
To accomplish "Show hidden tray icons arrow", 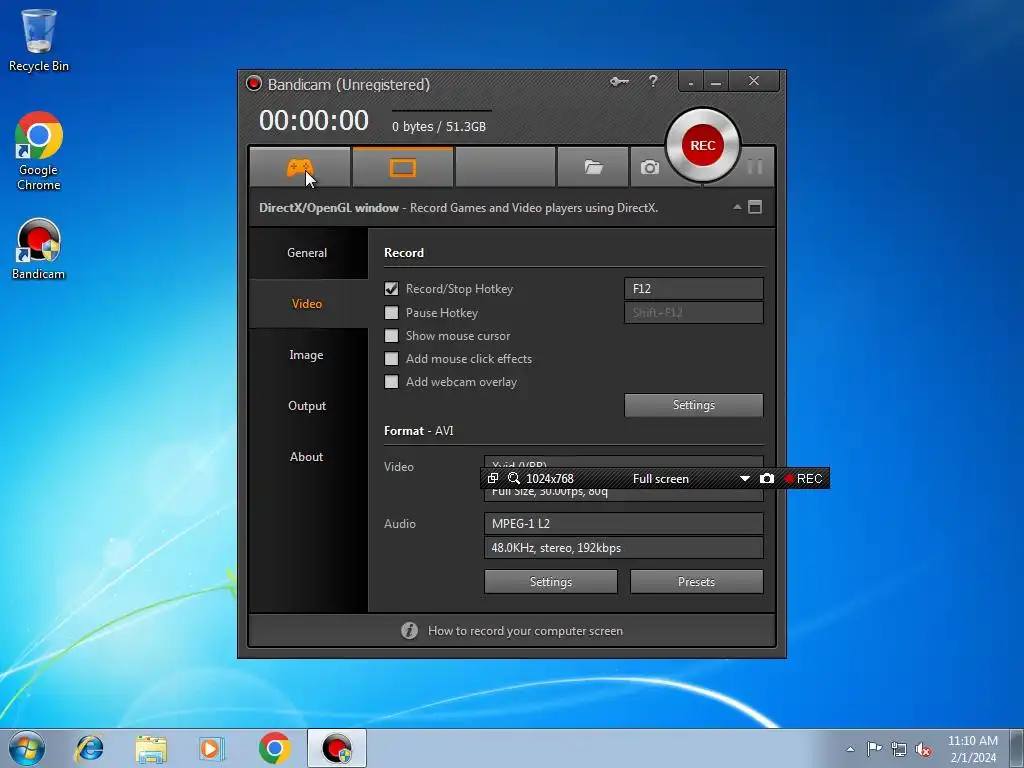I will 850,749.
